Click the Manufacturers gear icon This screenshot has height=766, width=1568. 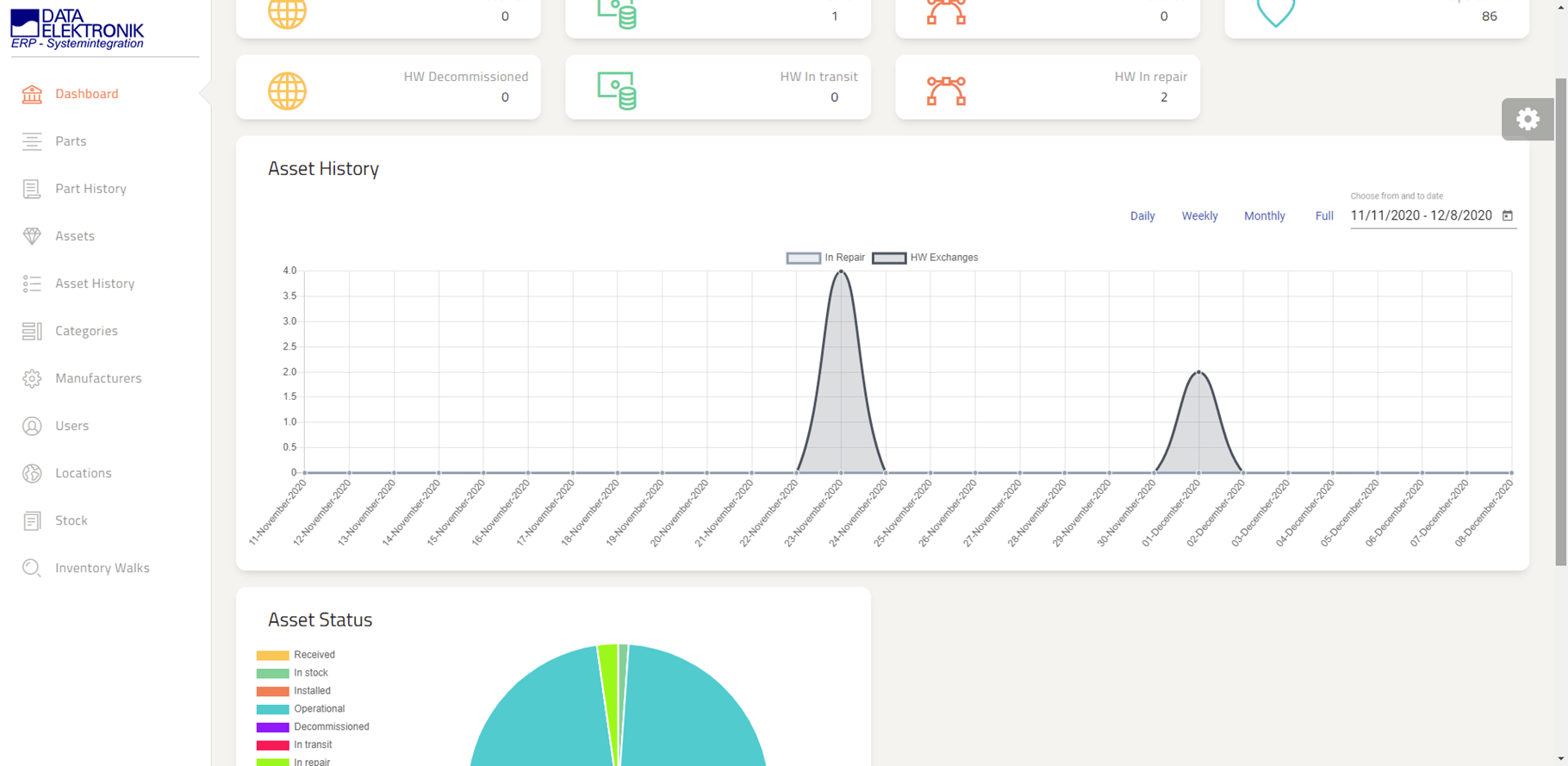point(32,378)
